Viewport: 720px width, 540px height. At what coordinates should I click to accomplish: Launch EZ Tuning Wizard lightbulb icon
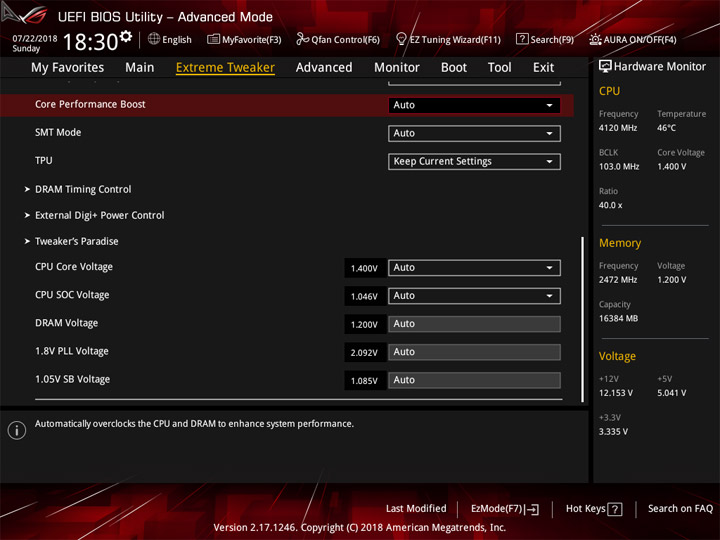(401, 39)
